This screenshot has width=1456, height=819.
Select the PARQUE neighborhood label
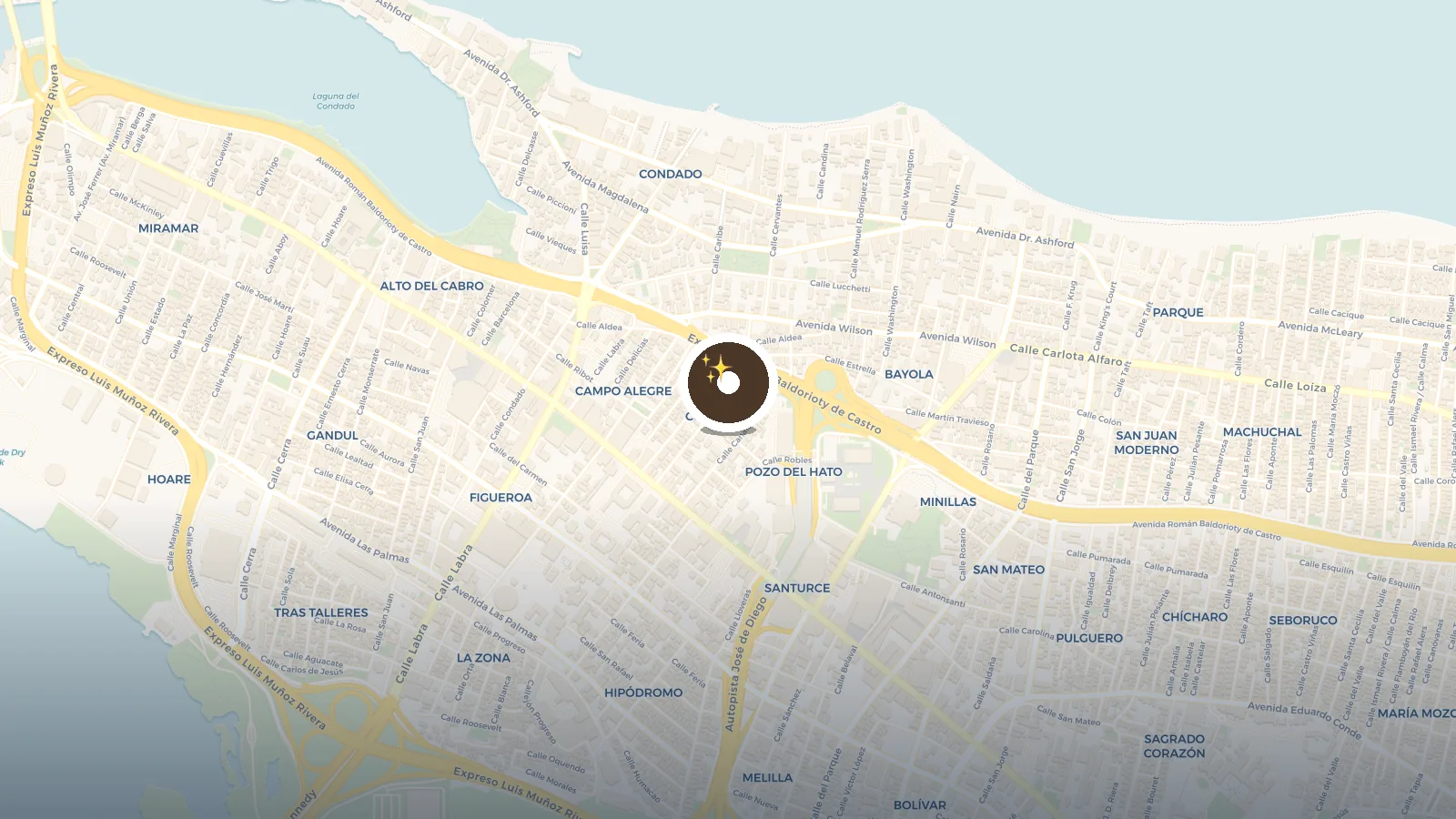(1178, 312)
